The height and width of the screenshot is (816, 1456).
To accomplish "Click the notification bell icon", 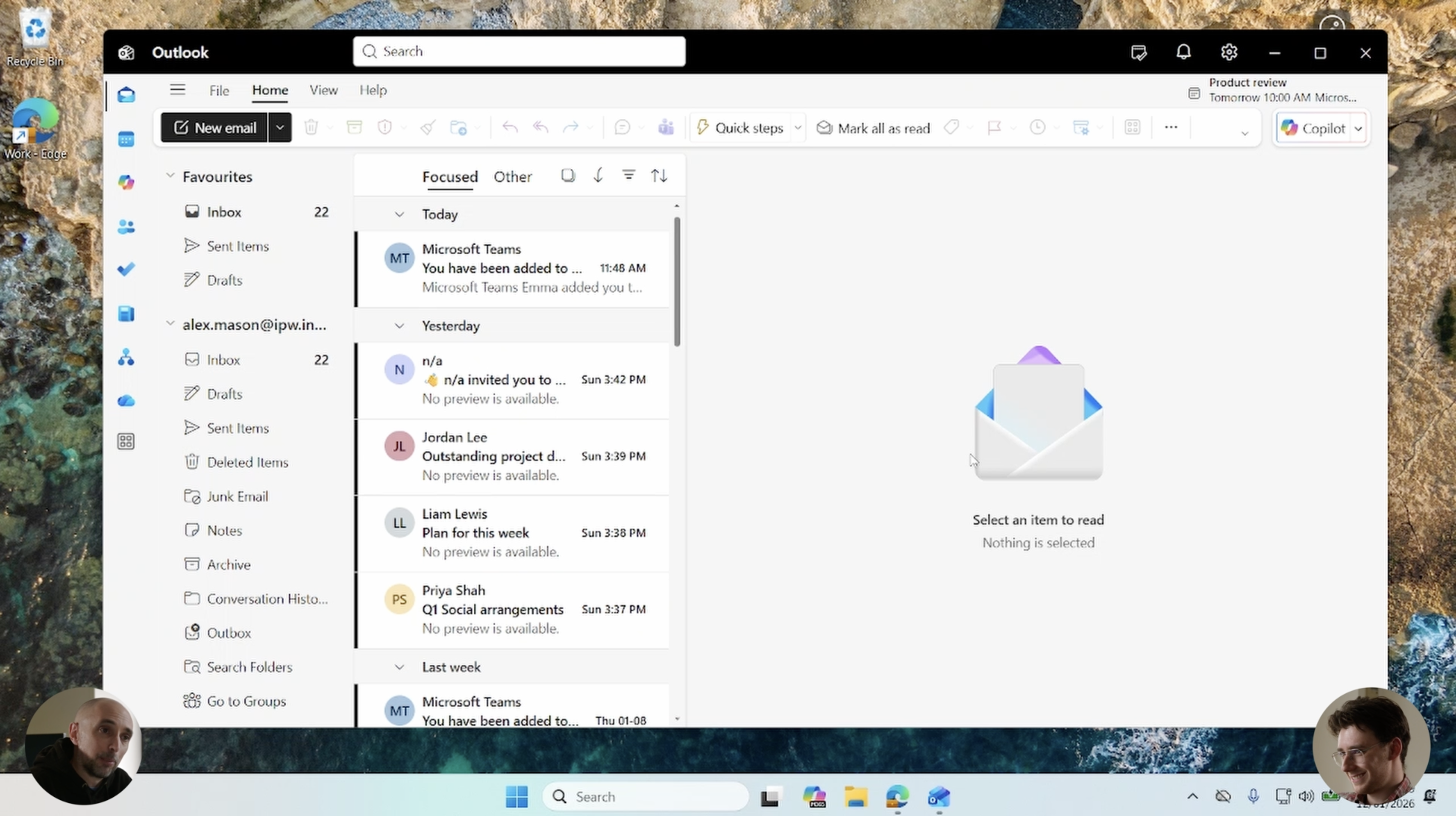I will [1183, 53].
